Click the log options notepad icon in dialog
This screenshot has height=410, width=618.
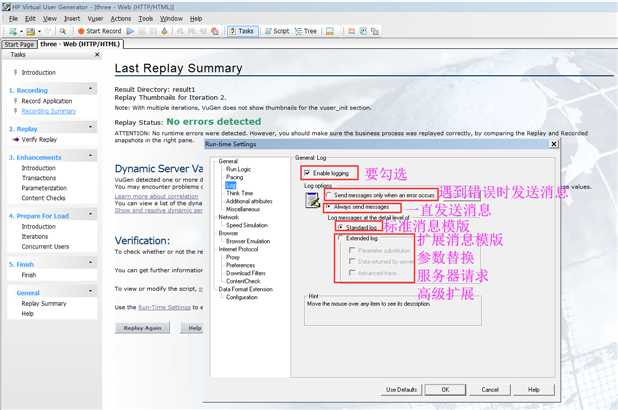point(313,200)
